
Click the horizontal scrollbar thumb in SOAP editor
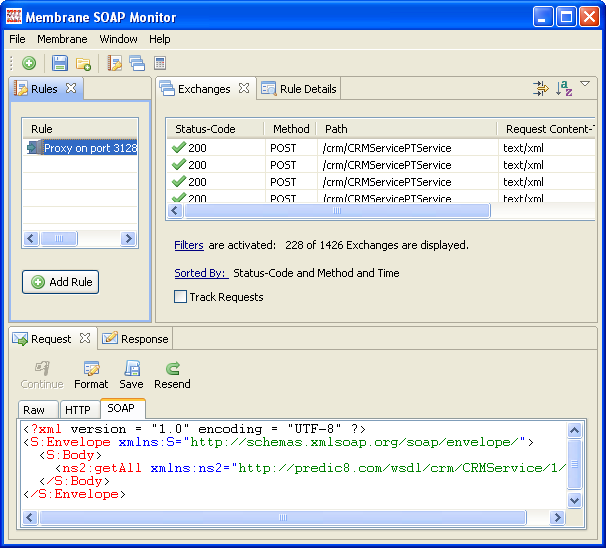283,517
